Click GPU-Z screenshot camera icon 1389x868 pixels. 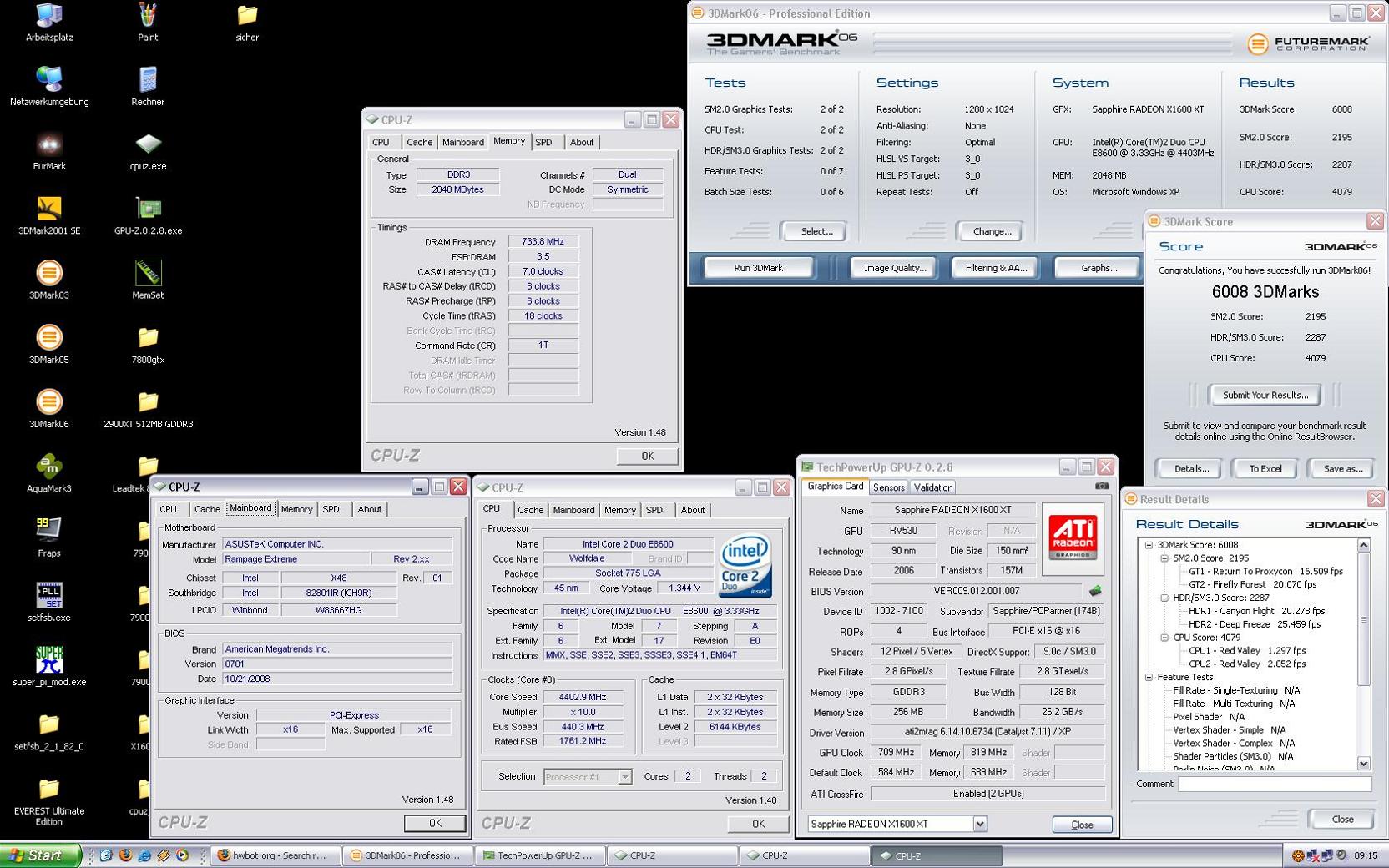tap(1102, 486)
